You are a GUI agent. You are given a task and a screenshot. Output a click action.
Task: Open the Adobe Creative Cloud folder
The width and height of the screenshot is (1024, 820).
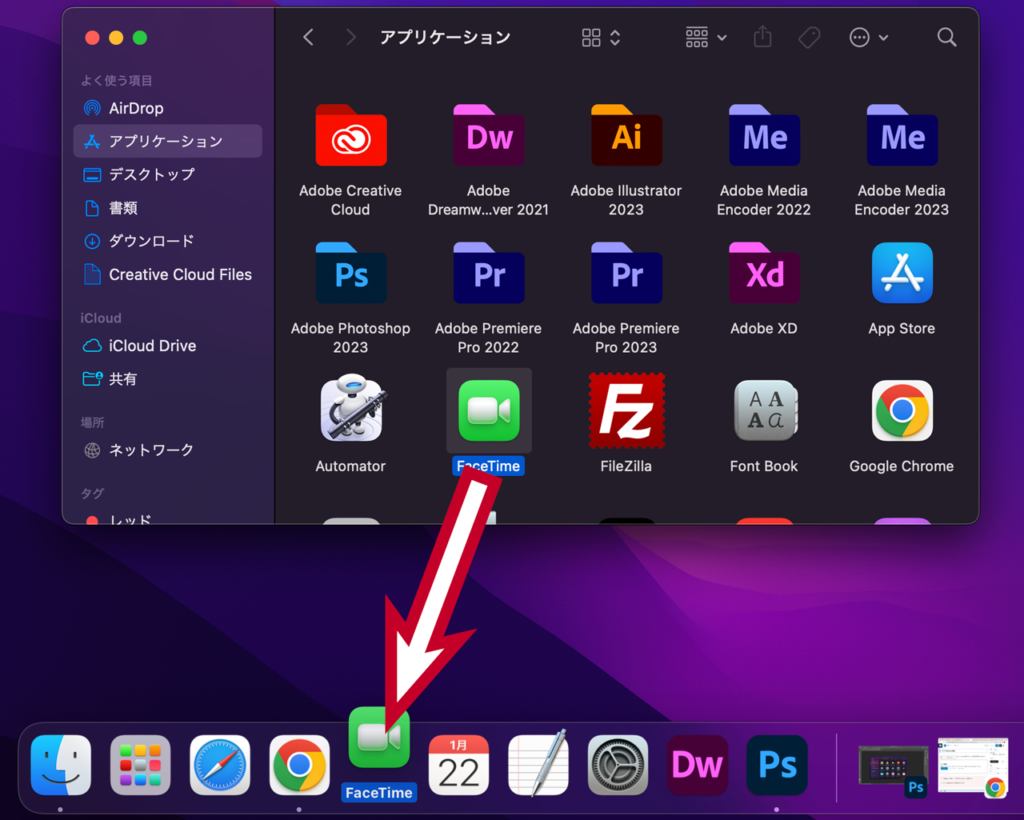[350, 136]
